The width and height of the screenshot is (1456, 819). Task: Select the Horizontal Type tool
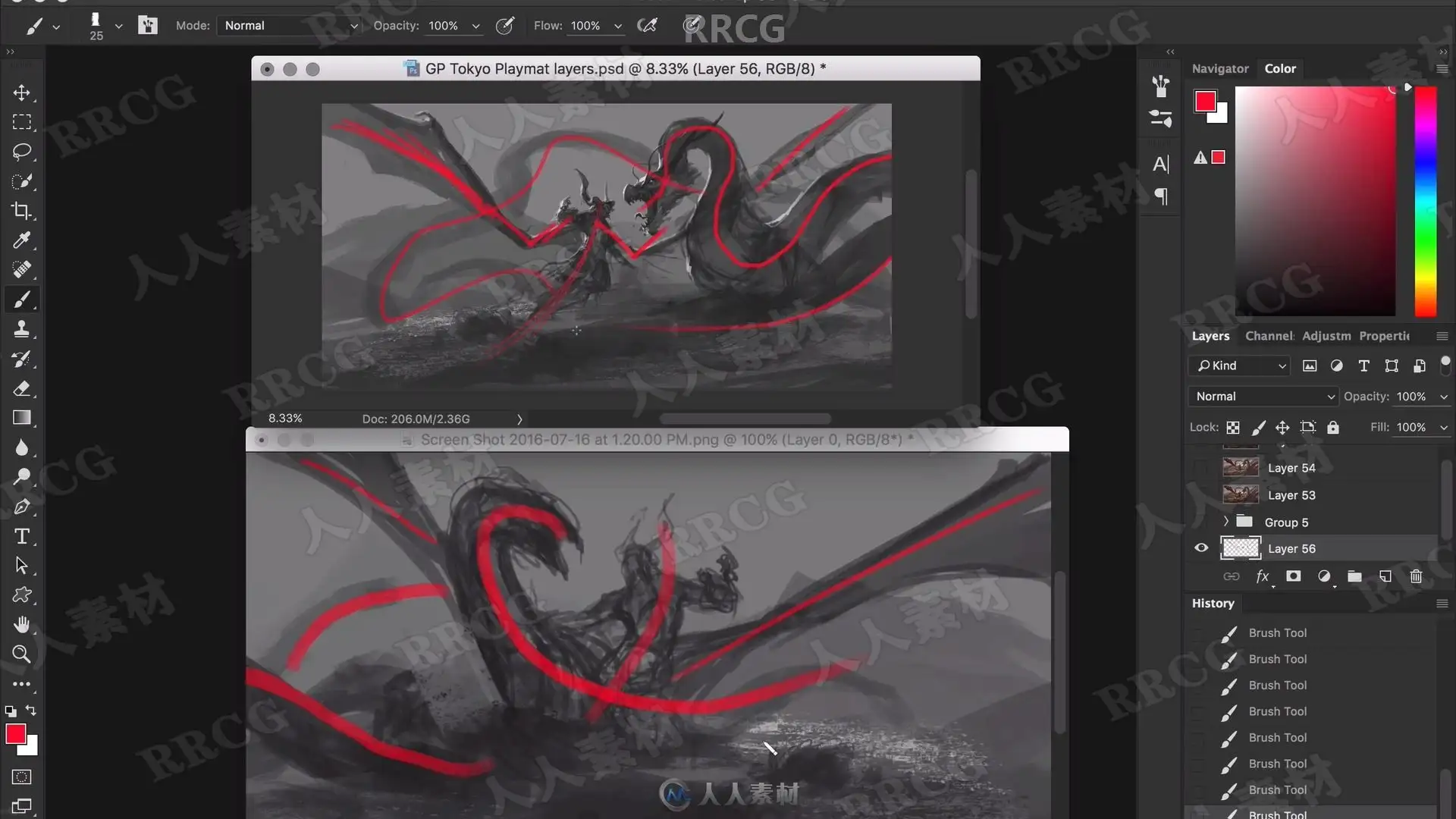pyautogui.click(x=21, y=536)
